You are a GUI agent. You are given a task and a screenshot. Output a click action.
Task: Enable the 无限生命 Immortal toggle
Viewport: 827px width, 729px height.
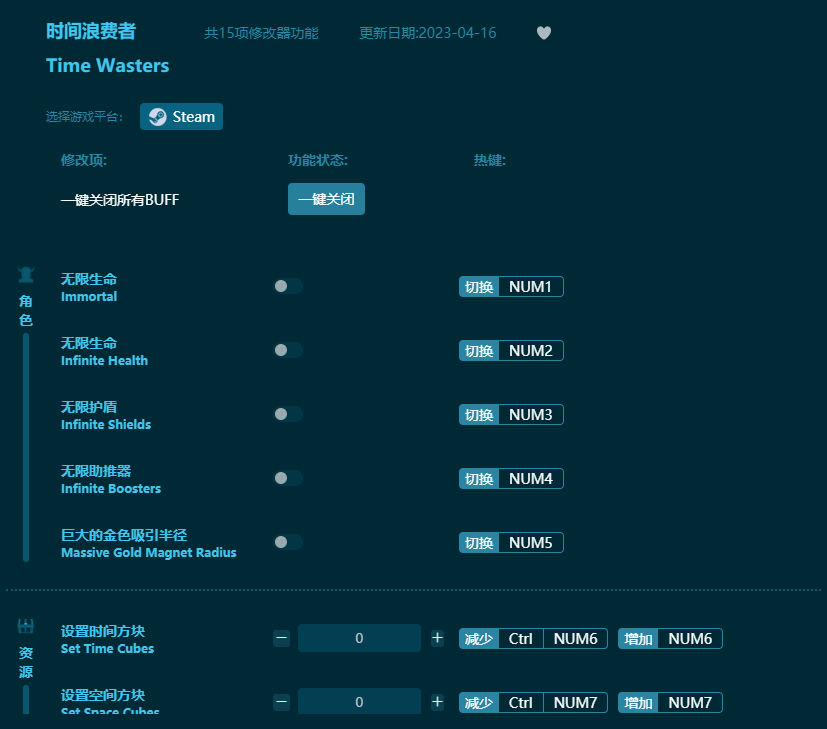click(287, 286)
